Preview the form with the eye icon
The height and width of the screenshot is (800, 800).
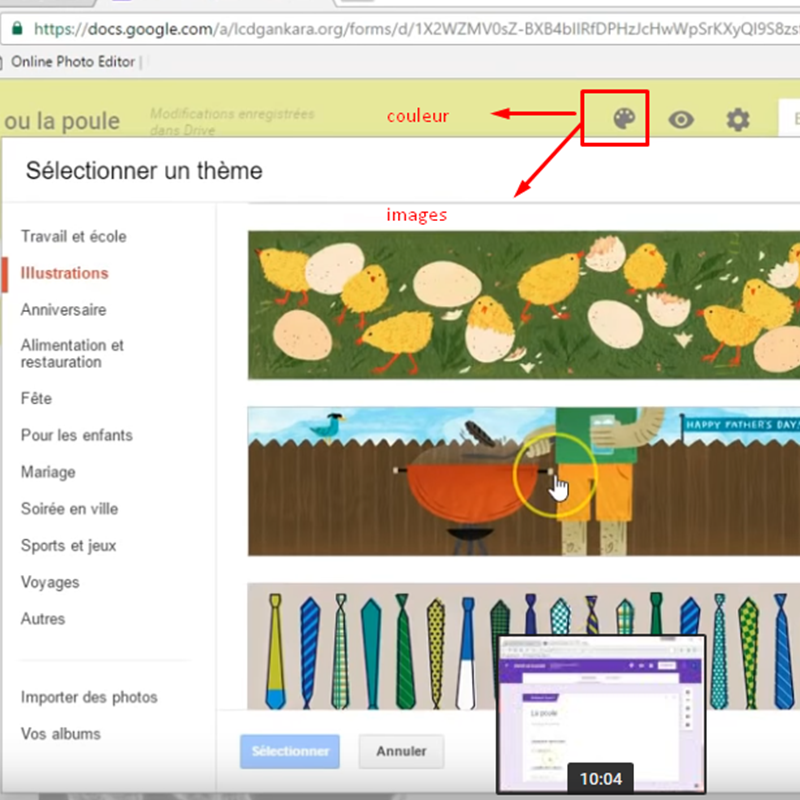(681, 120)
